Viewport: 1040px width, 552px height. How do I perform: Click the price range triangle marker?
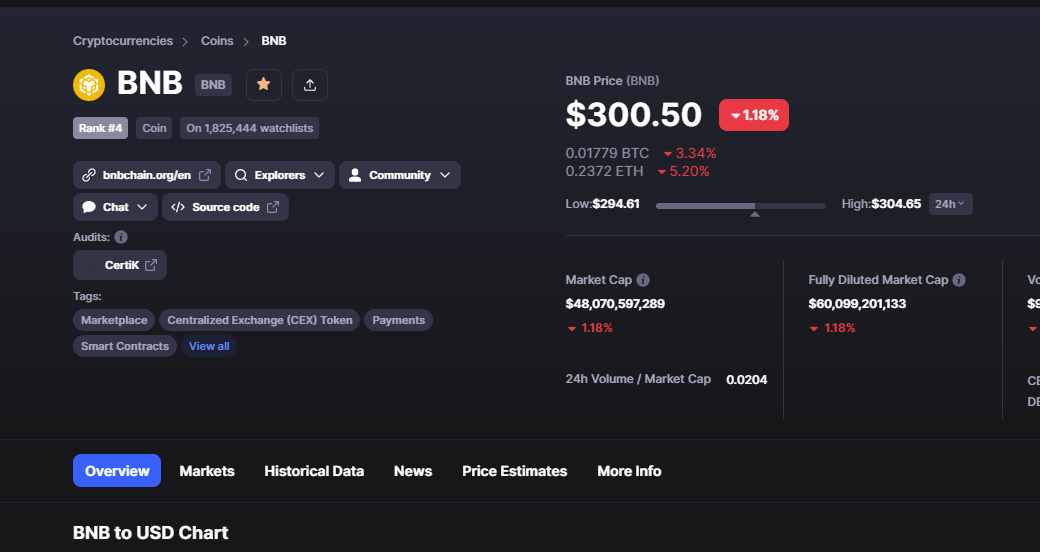pyautogui.click(x=754, y=214)
